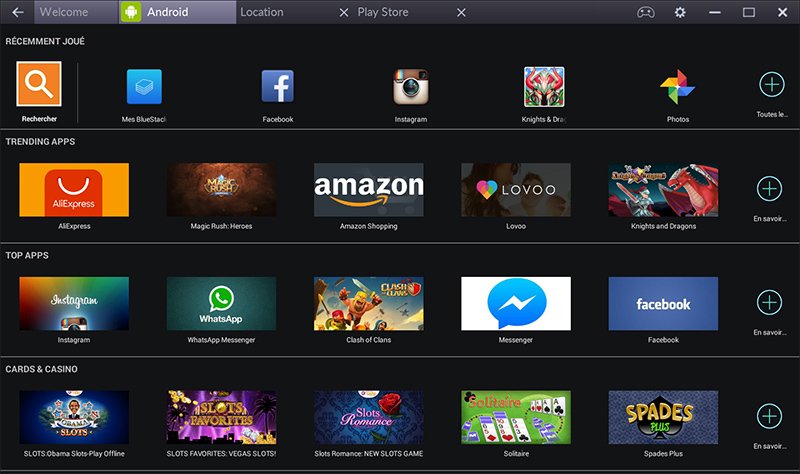This screenshot has width=800, height=474.
Task: Open the Photos pinwheel app
Action: pyautogui.click(x=678, y=86)
